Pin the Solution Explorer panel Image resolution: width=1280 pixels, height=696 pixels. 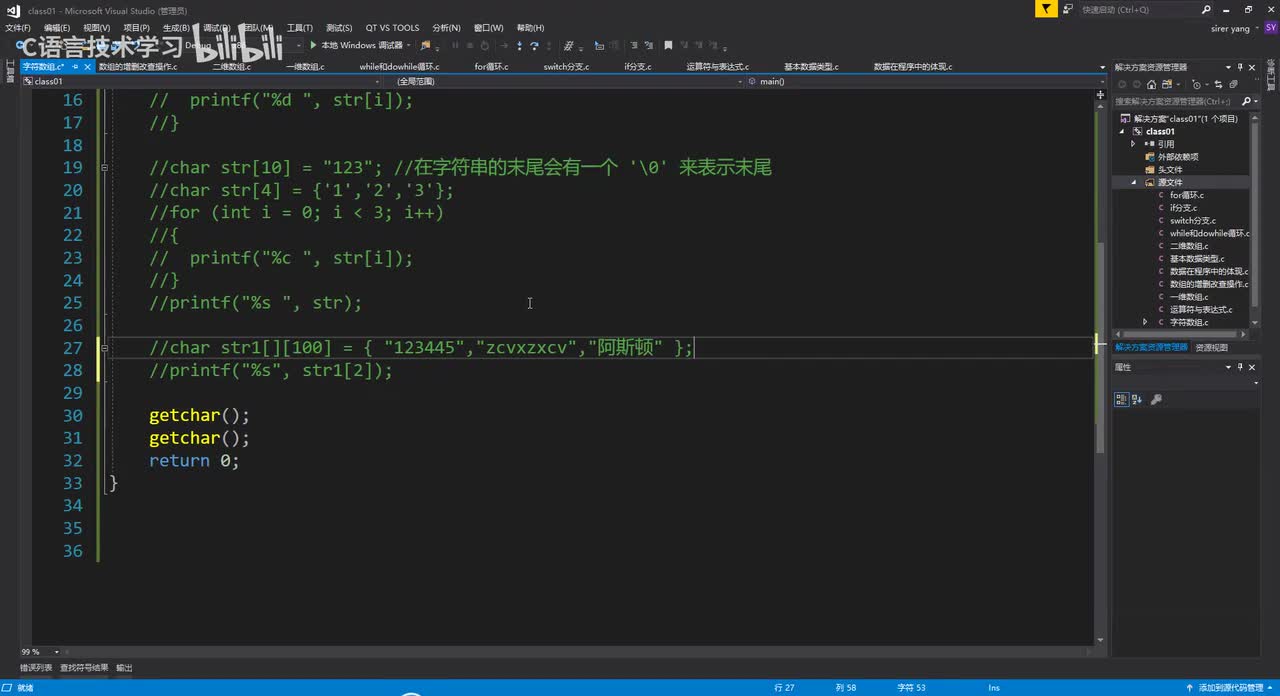[1240, 67]
